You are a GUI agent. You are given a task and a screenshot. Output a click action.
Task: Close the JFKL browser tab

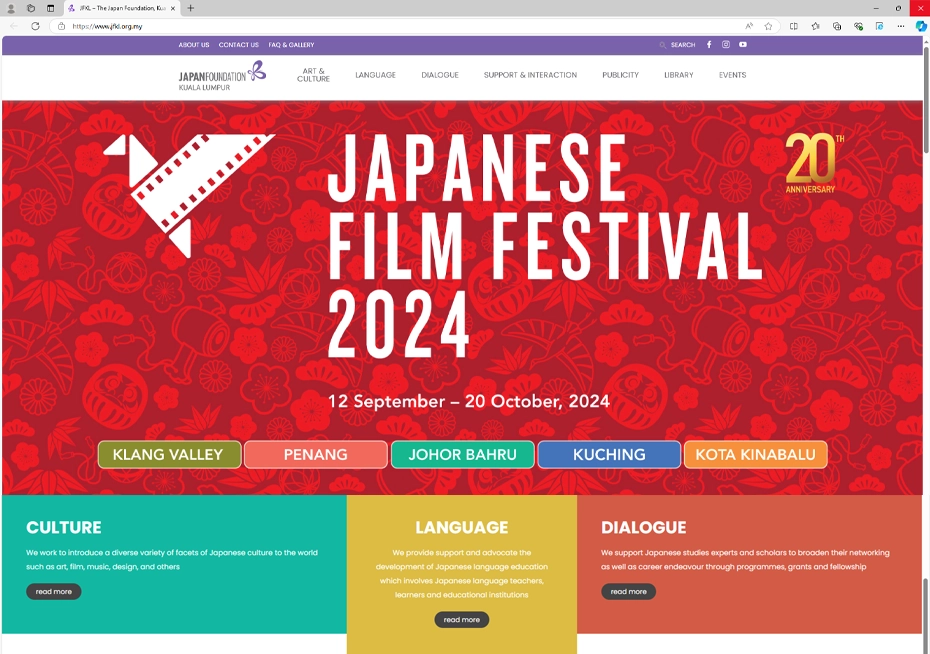point(173,8)
